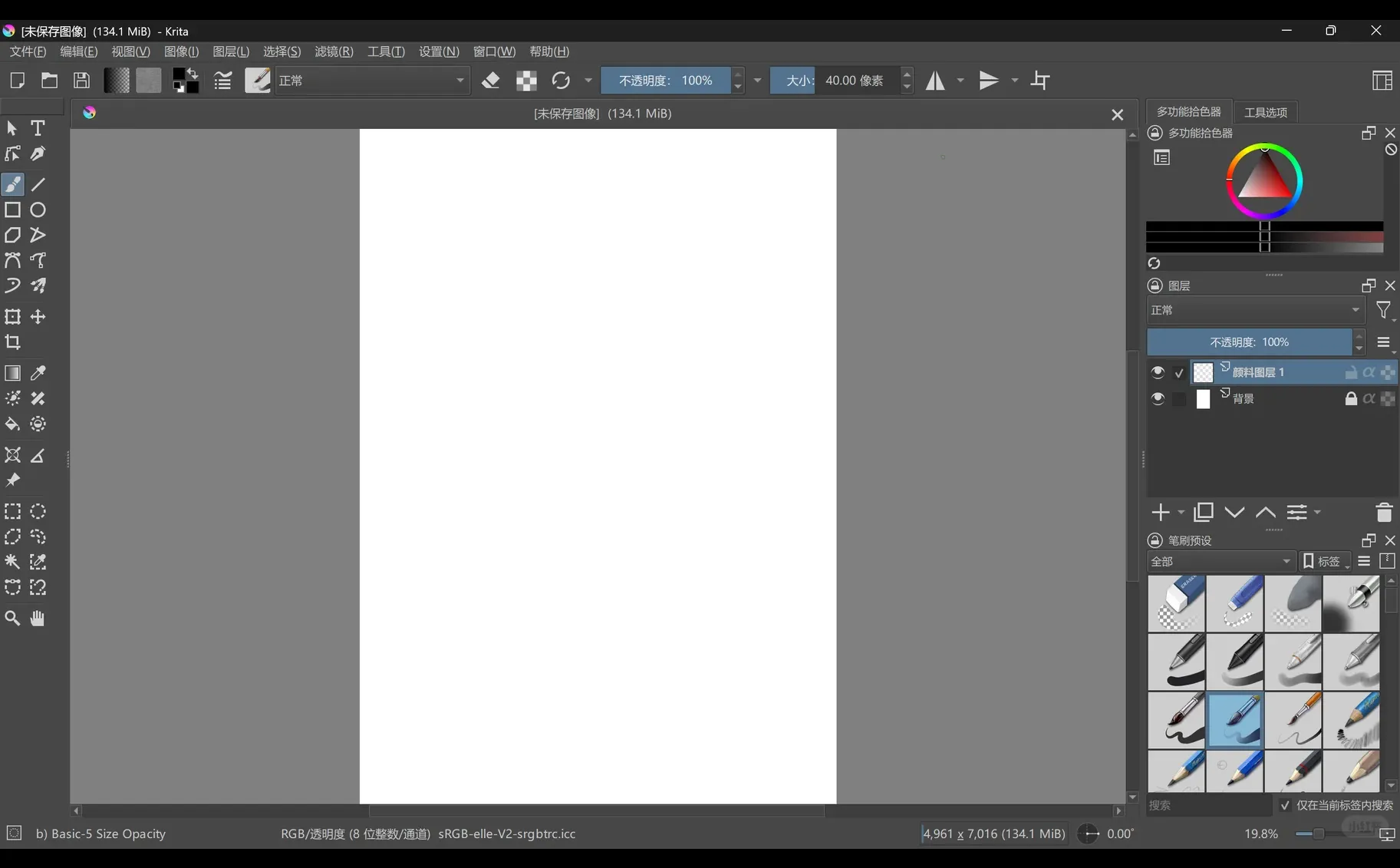Open the brush blending mode 正常 dropdown

[372, 81]
